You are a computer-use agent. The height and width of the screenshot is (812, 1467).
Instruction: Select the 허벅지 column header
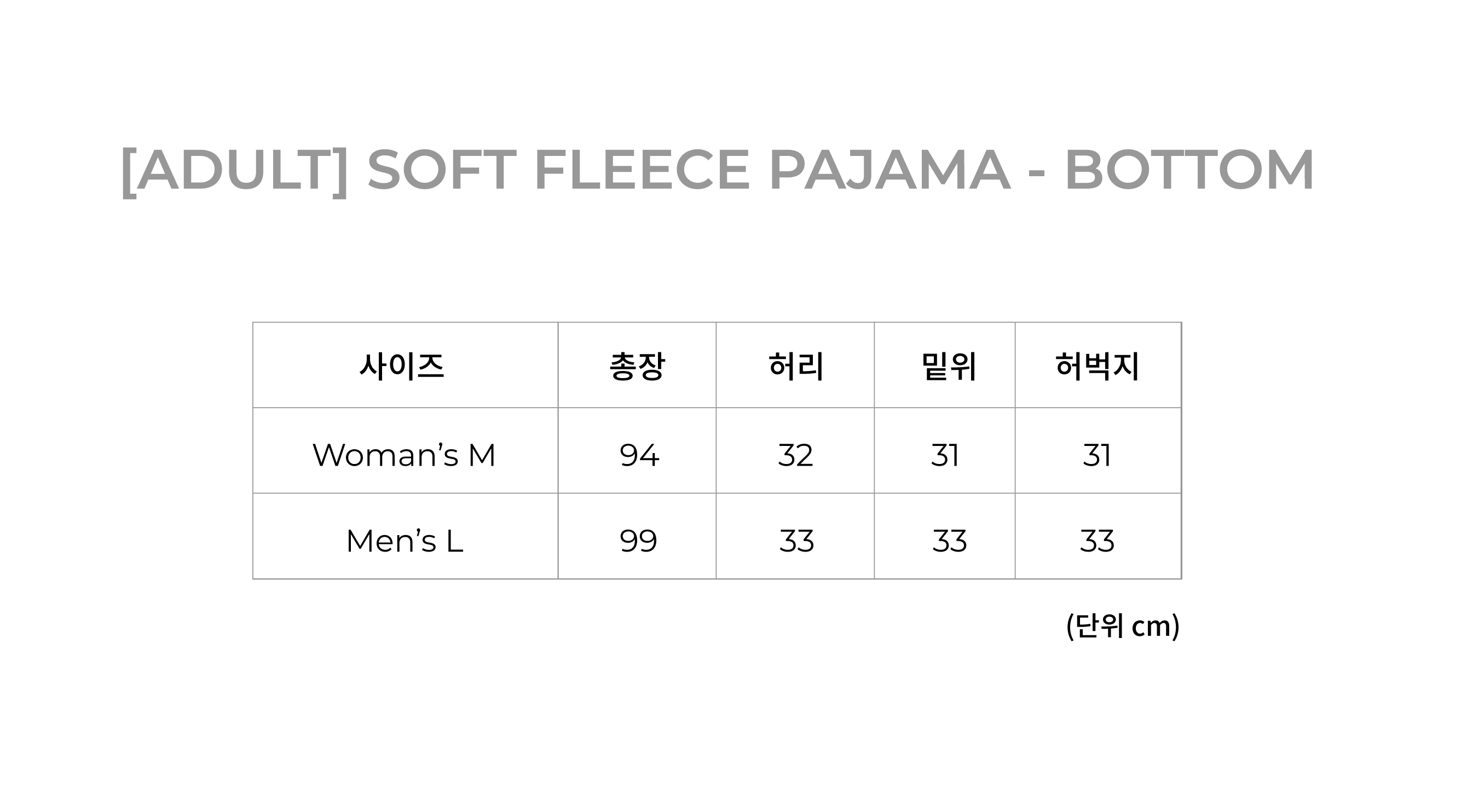point(1098,366)
